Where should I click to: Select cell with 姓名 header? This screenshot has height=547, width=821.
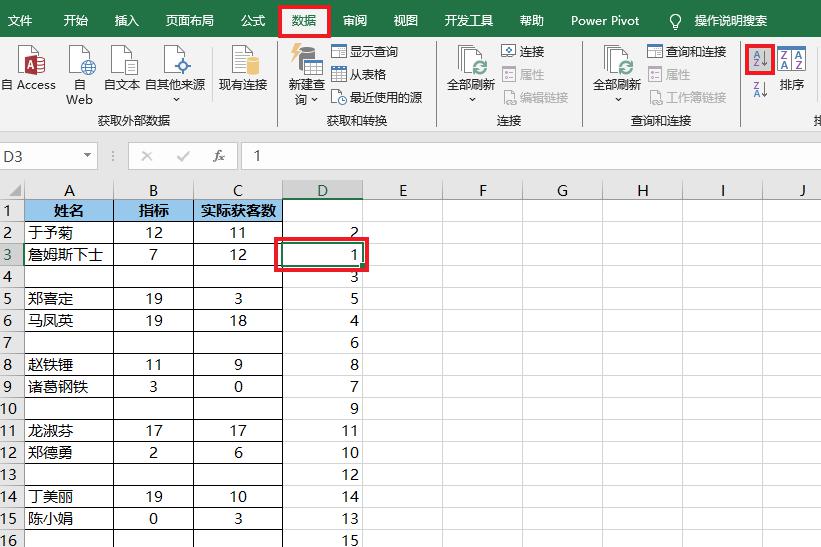[x=69, y=210]
